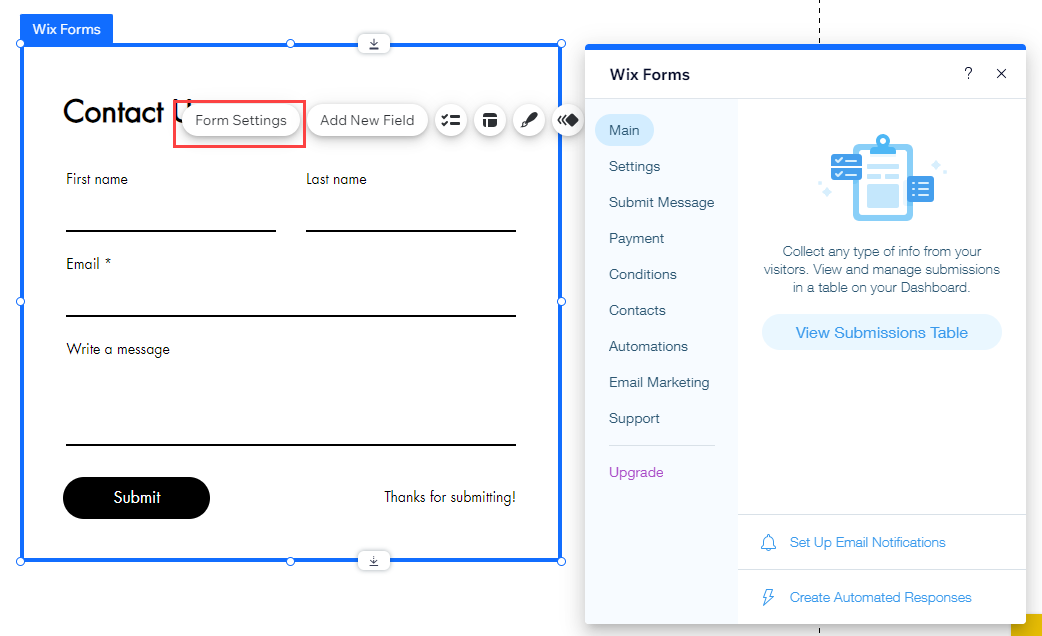Click the clipboard illustration in Main panel
Viewport: 1042px width, 636px height.
[x=882, y=177]
